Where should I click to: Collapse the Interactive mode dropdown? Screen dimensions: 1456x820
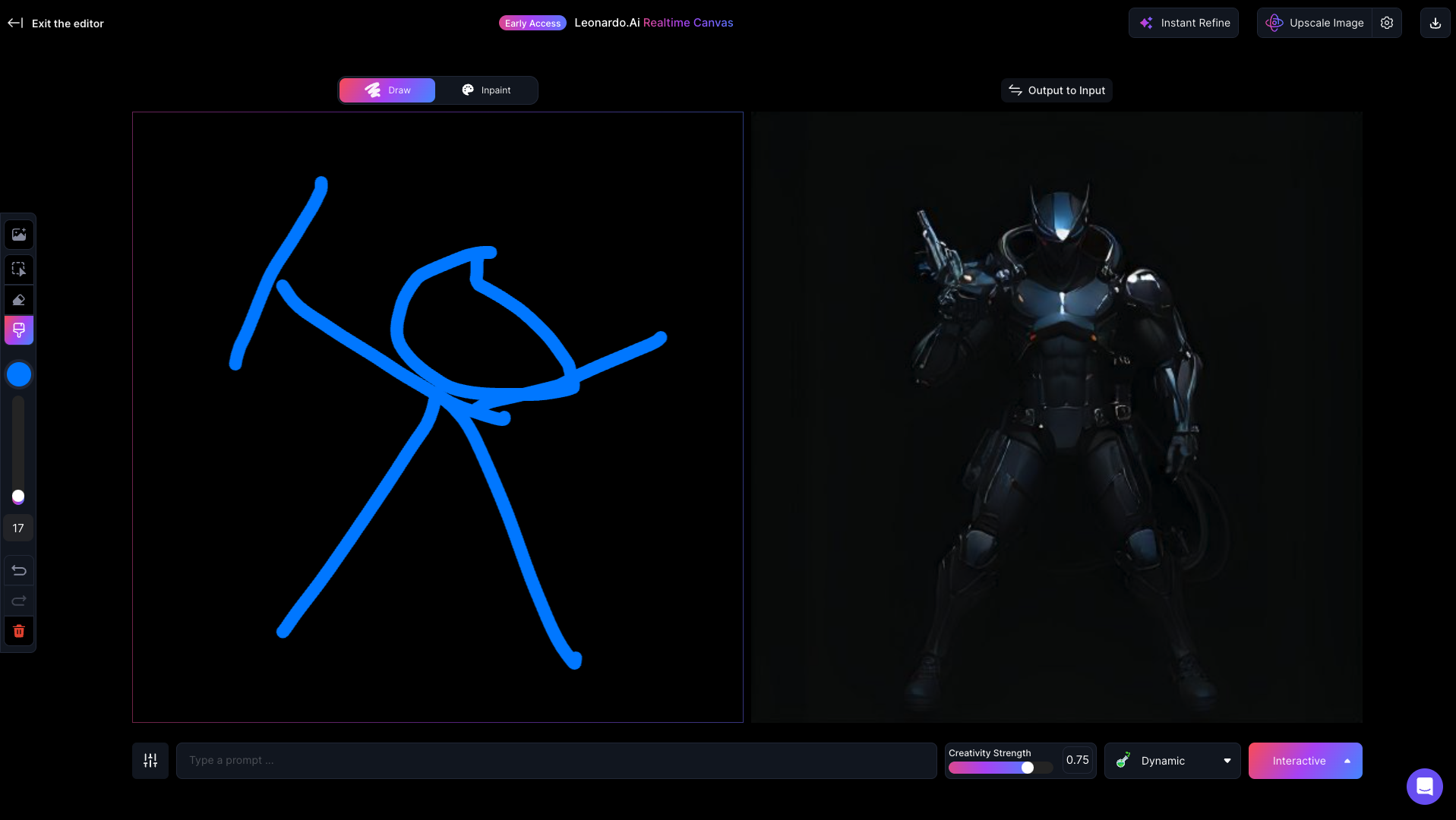1347,760
